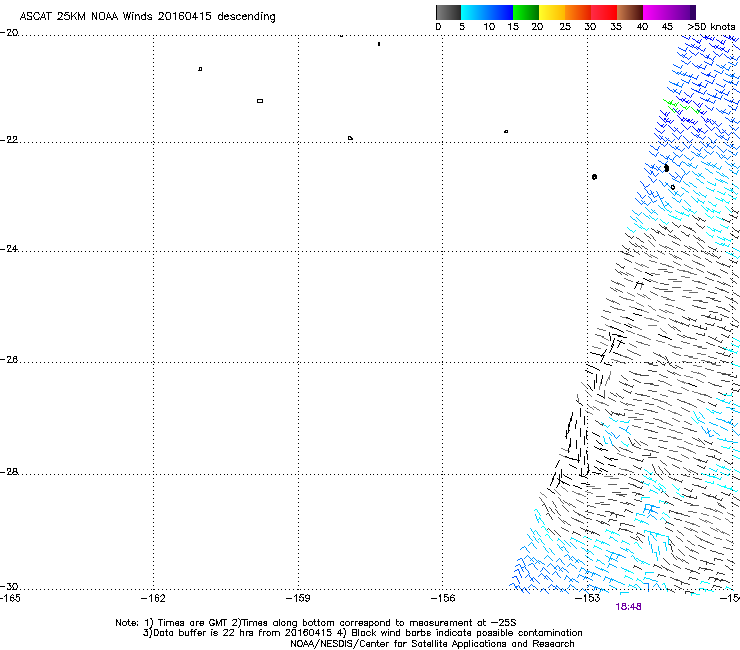The height and width of the screenshot is (650, 740).
Task: Click the green 15-20 knots color bar segment
Action: pos(526,12)
